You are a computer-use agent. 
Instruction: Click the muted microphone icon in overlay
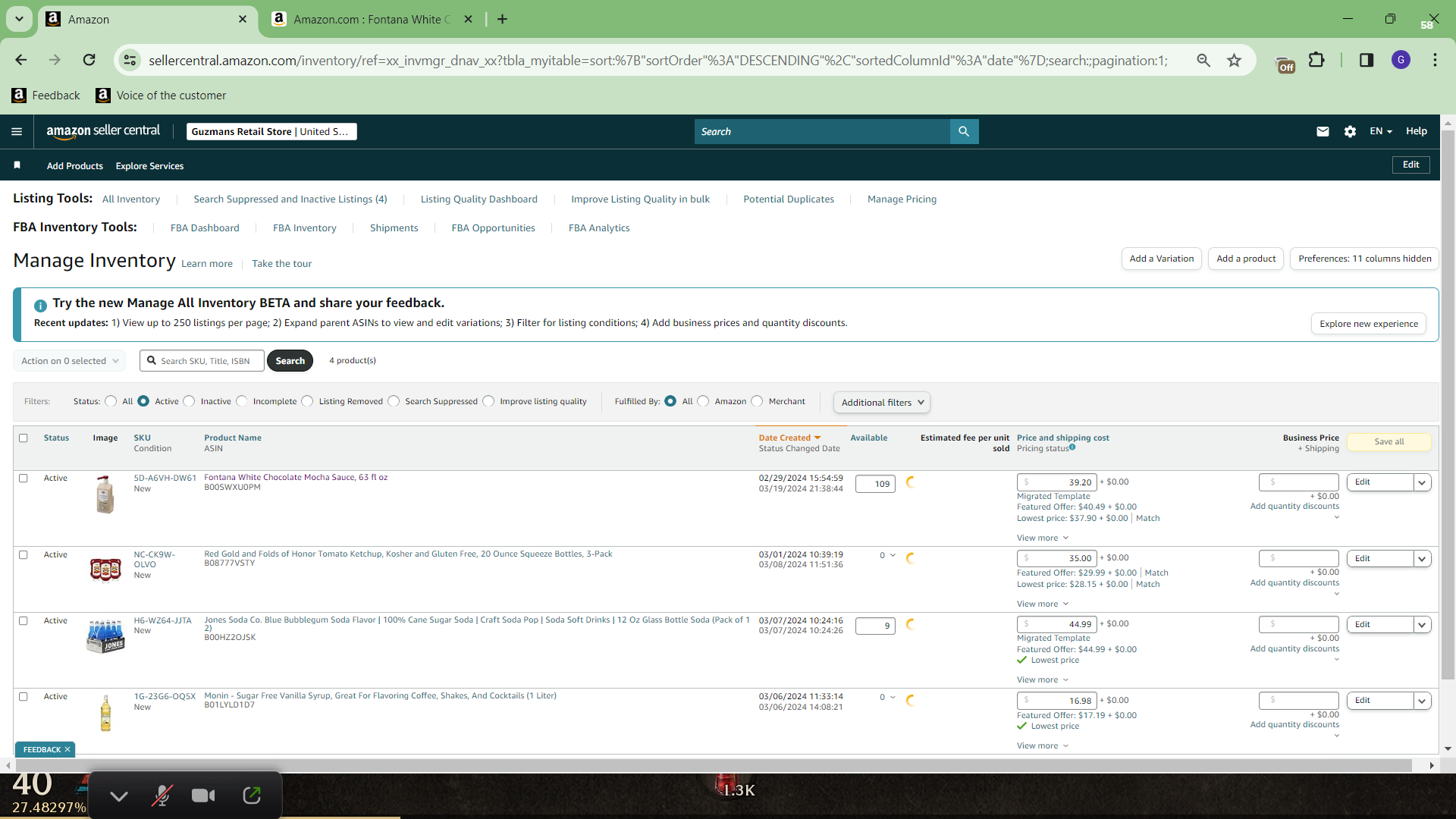[x=162, y=795]
